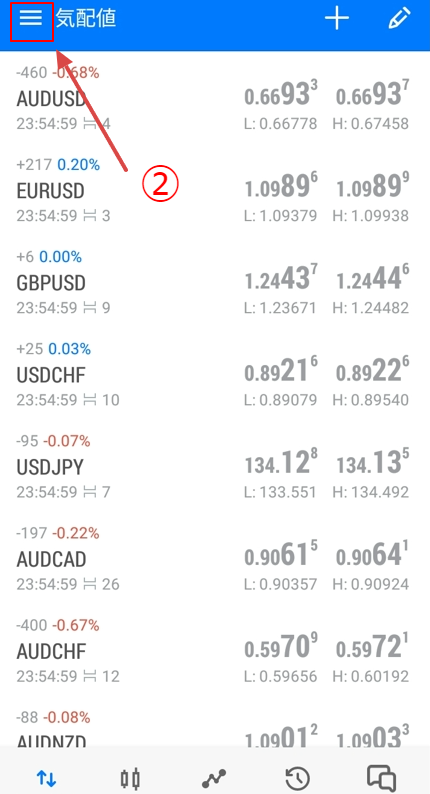Tap the AUDUSD bid price 0.6693

[x=281, y=93]
